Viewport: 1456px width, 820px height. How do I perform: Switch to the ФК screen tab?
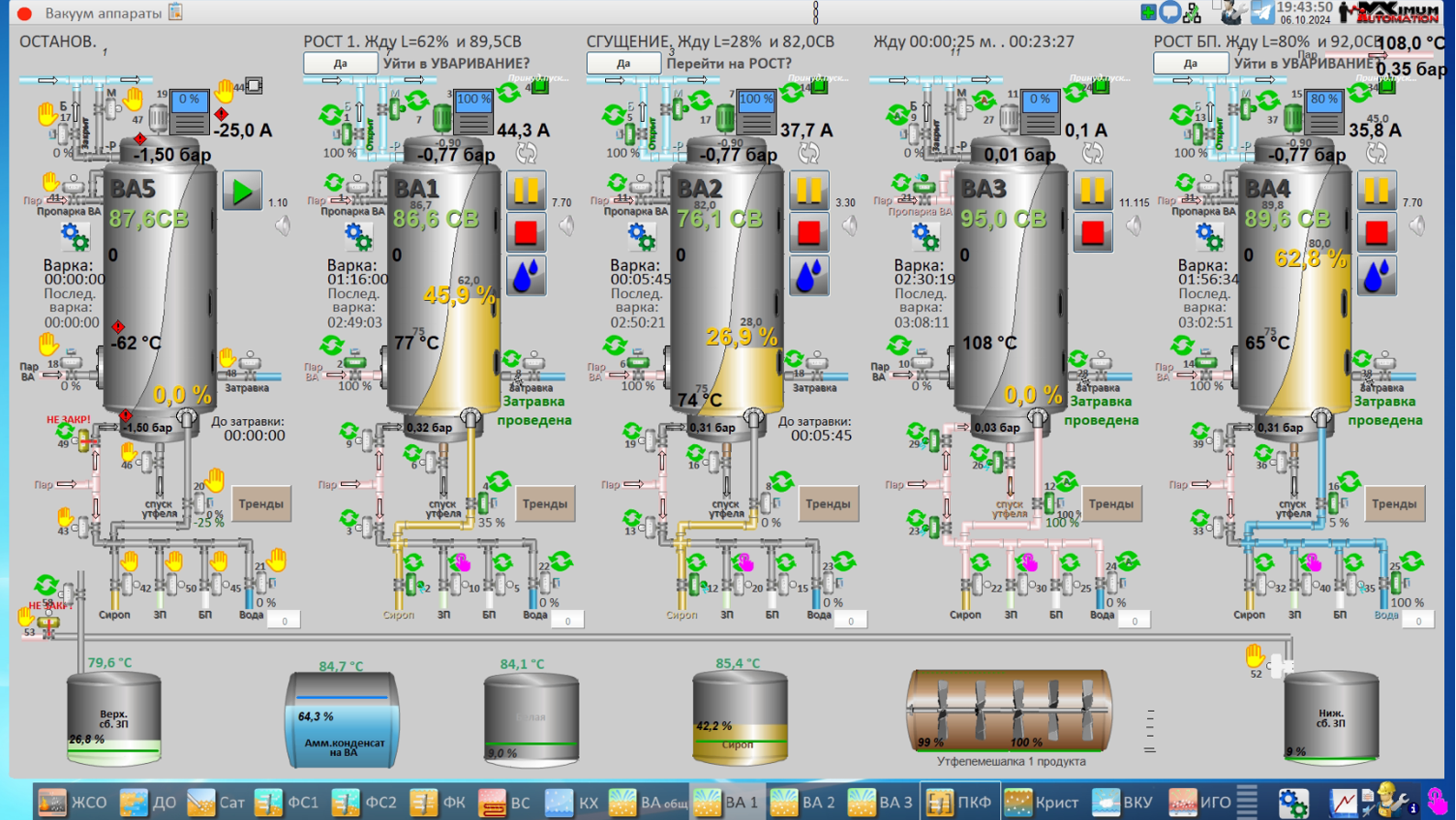point(437,803)
